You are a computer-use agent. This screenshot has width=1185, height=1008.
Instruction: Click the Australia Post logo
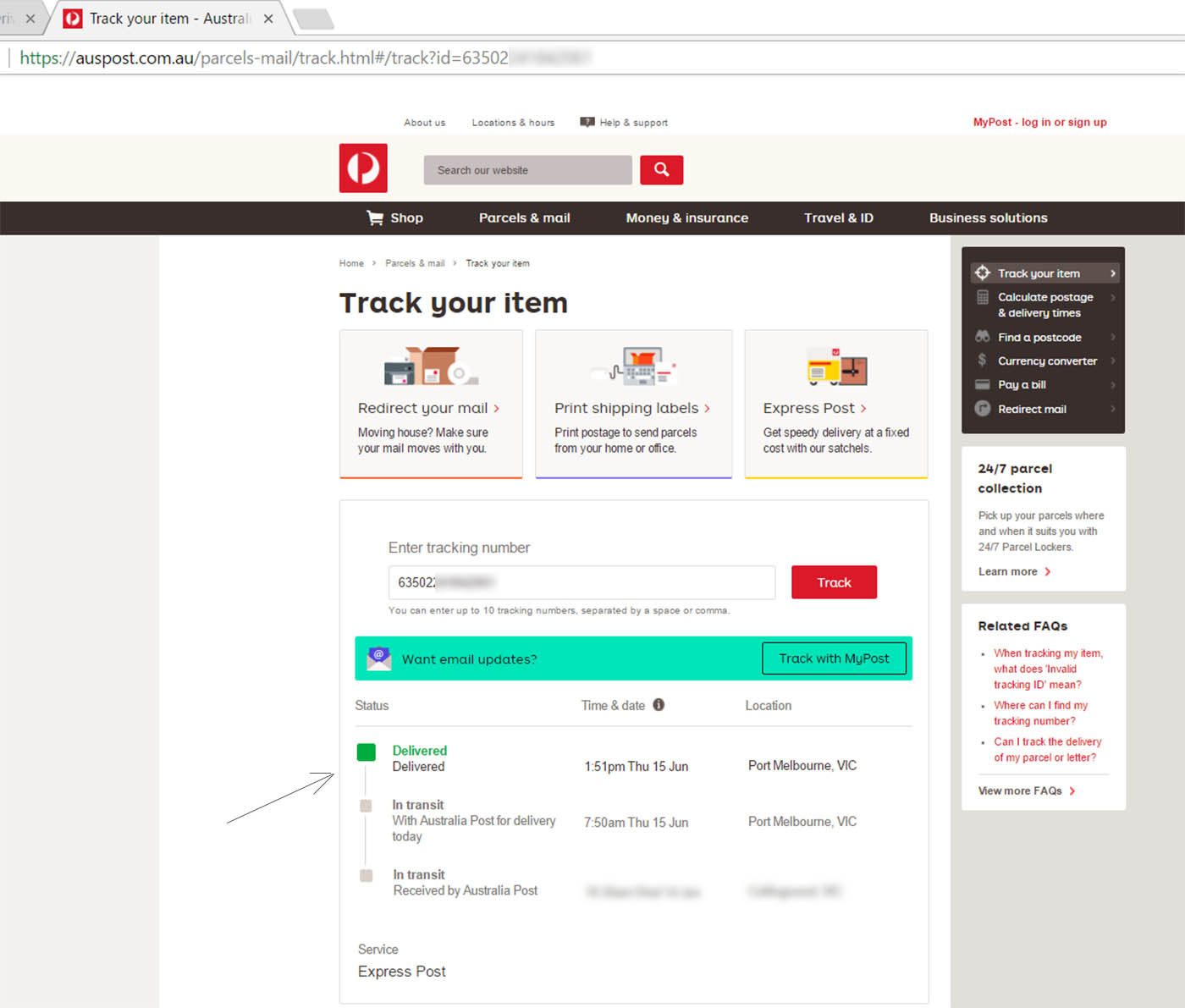click(x=363, y=168)
